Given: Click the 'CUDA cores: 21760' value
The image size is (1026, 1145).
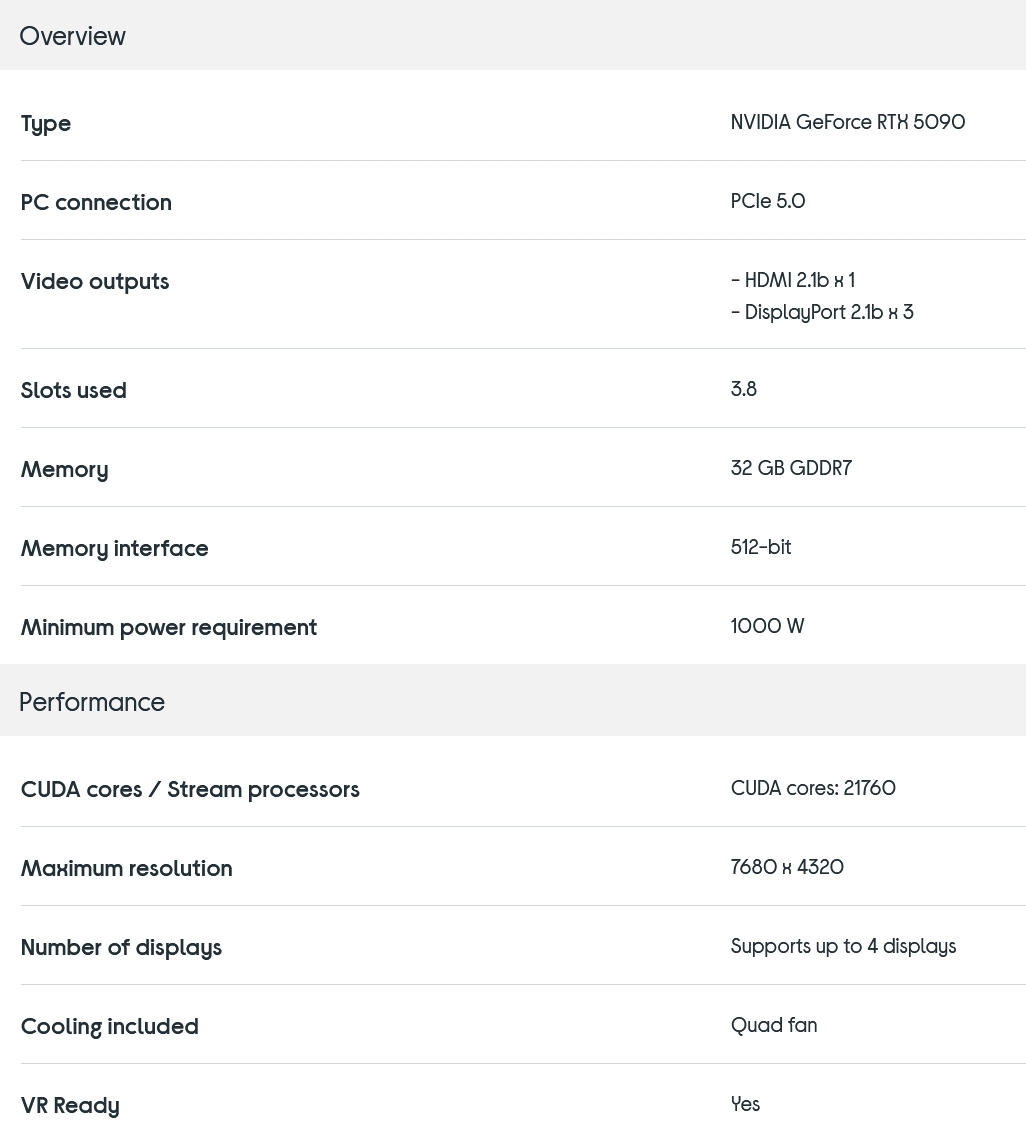Looking at the screenshot, I should [813, 788].
